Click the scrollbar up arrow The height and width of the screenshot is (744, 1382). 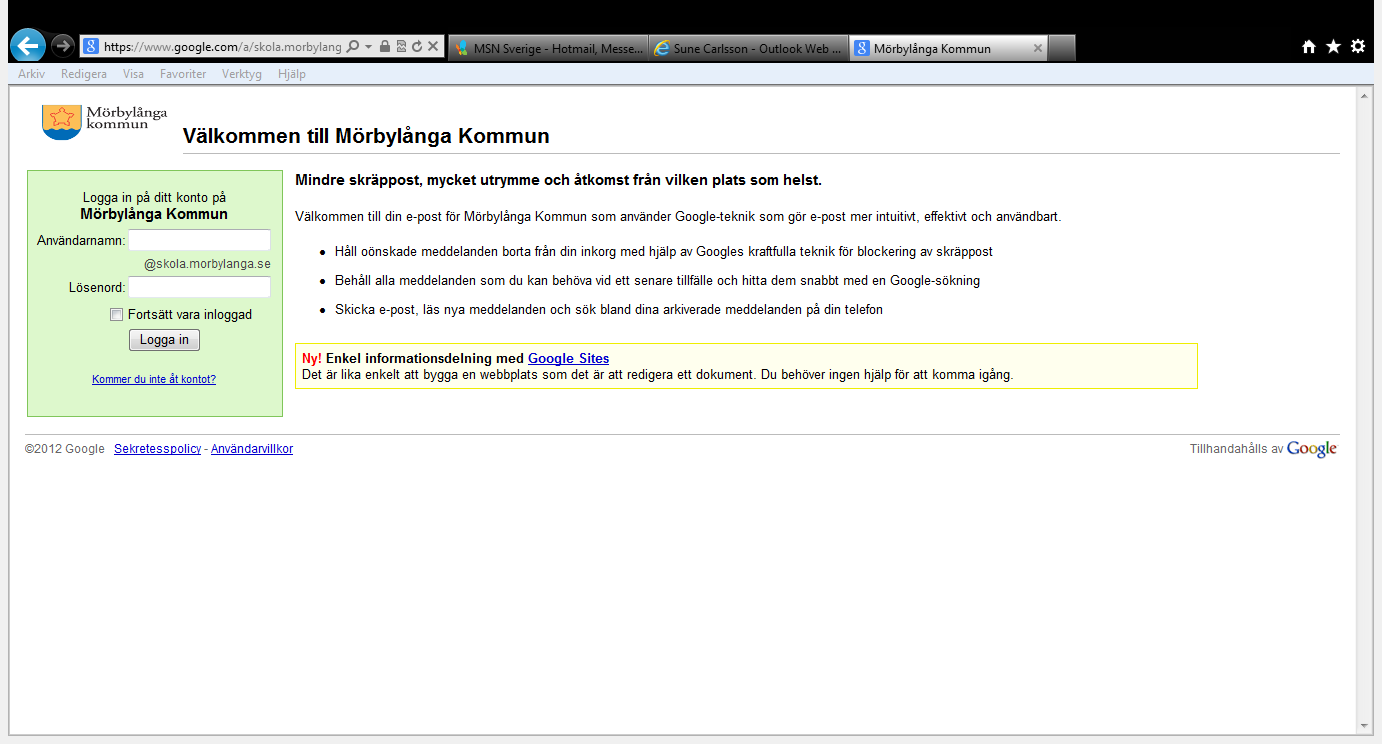(x=1363, y=96)
